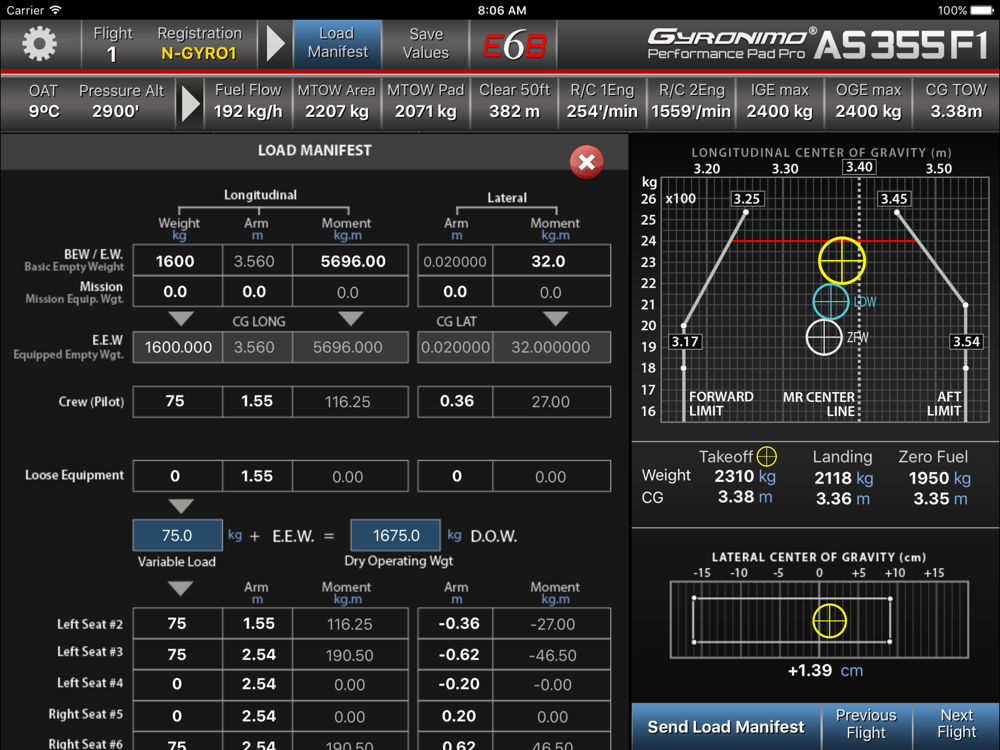Tap the Fuel Flow 192 kg/h readout
The height and width of the screenshot is (750, 1000).
(x=248, y=101)
